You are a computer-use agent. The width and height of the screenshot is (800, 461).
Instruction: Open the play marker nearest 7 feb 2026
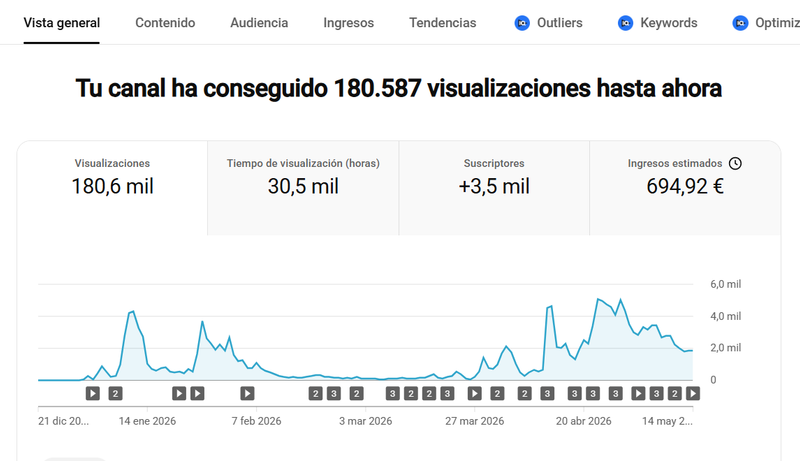pyautogui.click(x=247, y=393)
